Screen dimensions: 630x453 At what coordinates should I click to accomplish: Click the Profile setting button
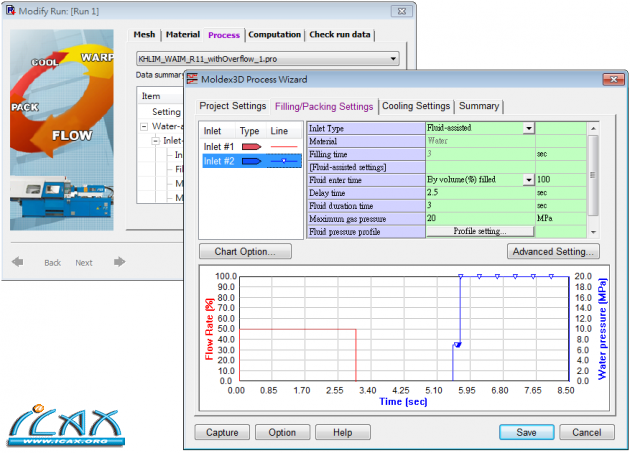pos(479,231)
